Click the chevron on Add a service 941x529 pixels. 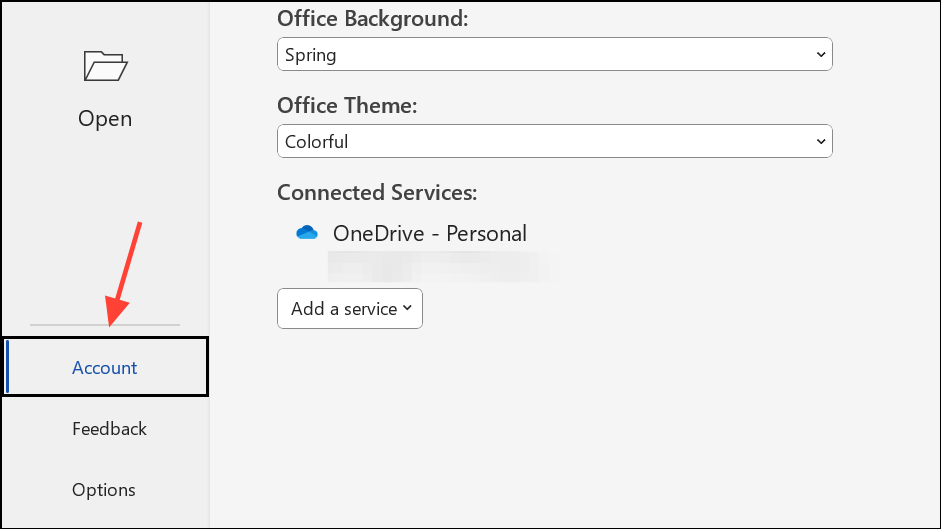pos(407,309)
